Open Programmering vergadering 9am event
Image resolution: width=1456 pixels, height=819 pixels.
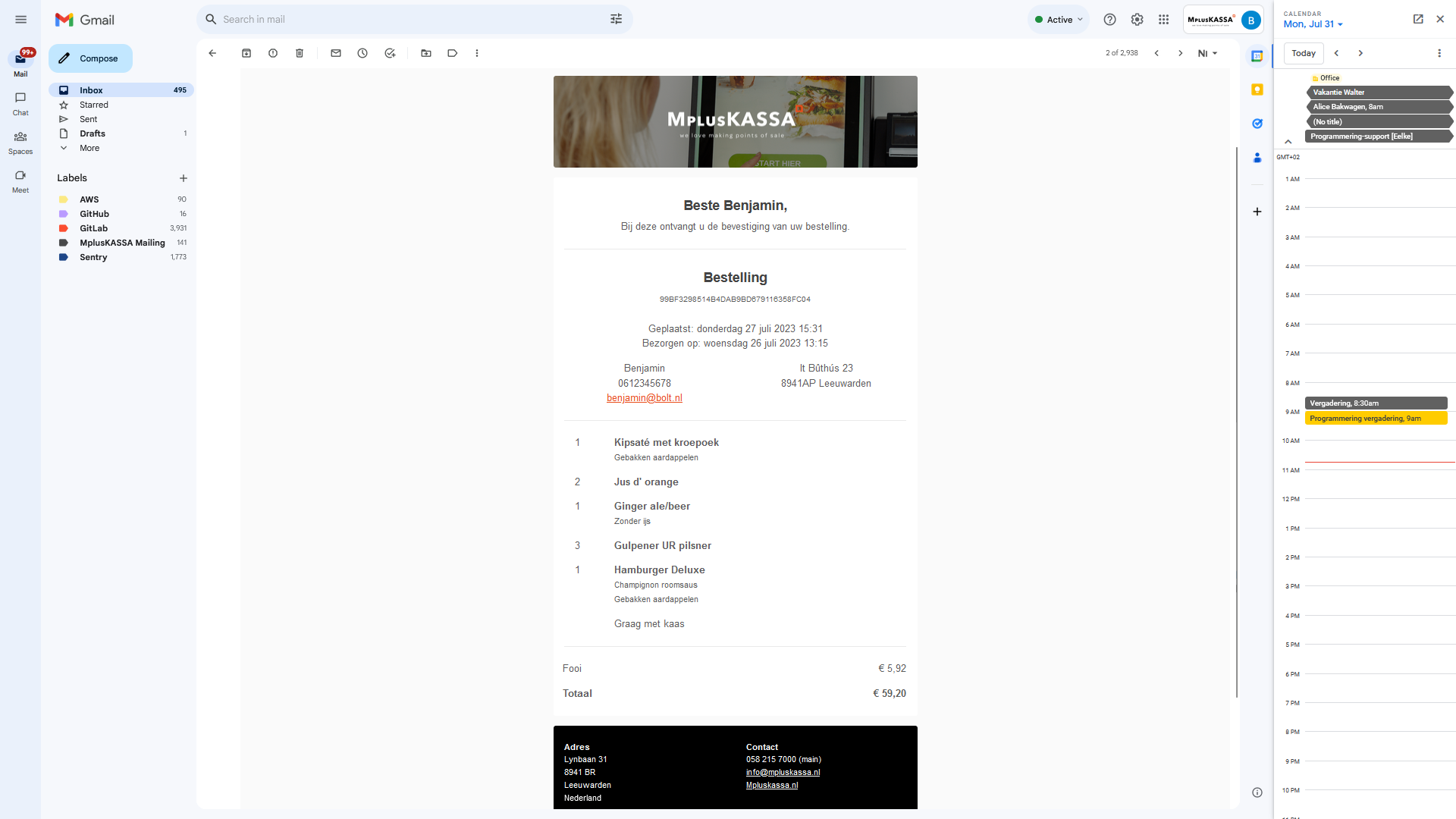pyautogui.click(x=1376, y=419)
